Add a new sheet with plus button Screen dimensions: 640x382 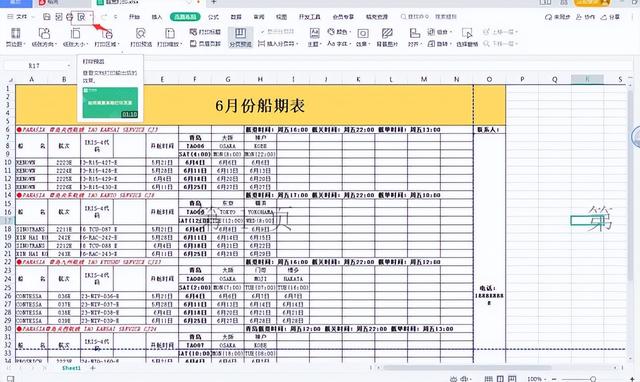click(x=93, y=368)
